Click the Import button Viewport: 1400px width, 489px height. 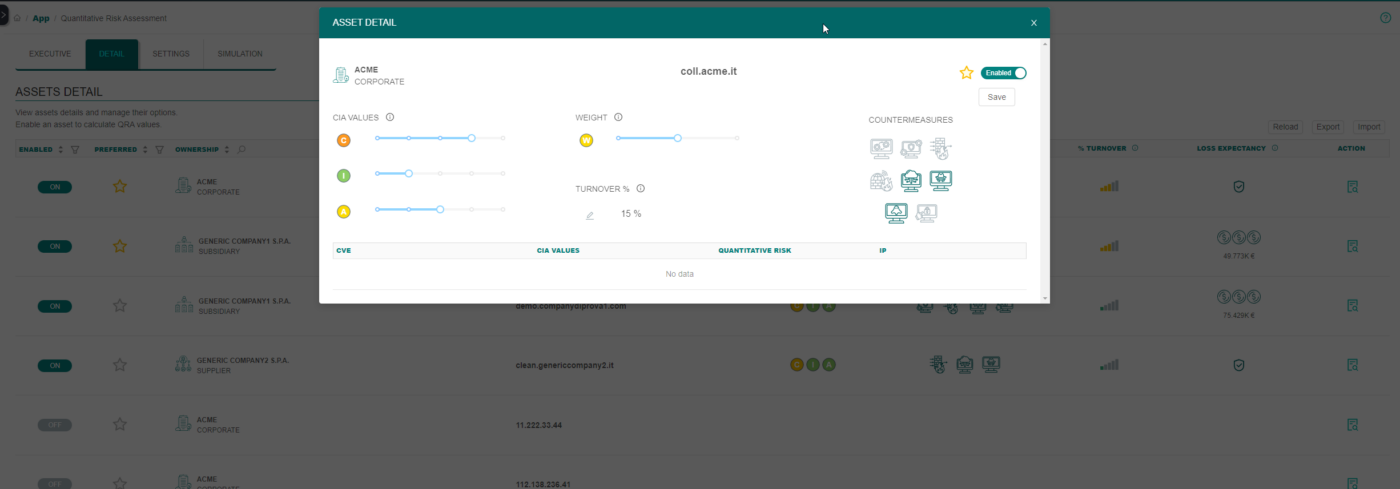click(x=1369, y=127)
